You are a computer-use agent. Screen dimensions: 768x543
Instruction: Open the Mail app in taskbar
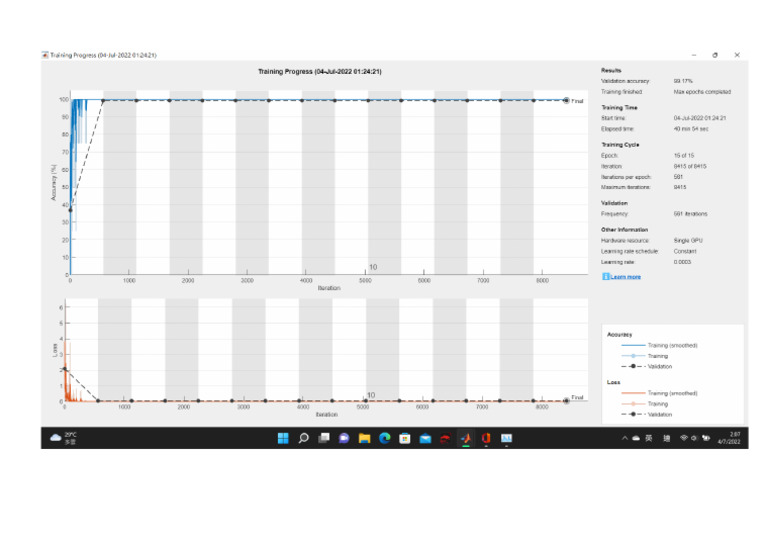tap(425, 438)
